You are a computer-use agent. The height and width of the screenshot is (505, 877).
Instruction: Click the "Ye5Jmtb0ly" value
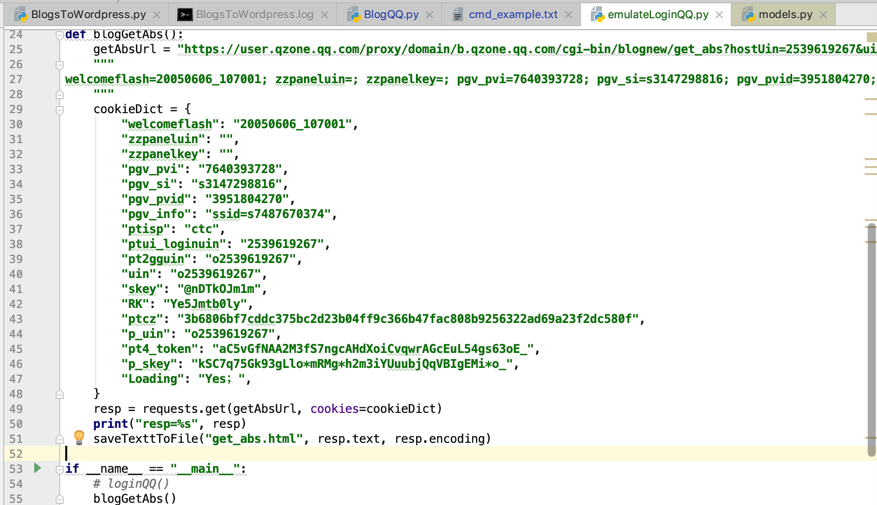pos(205,304)
